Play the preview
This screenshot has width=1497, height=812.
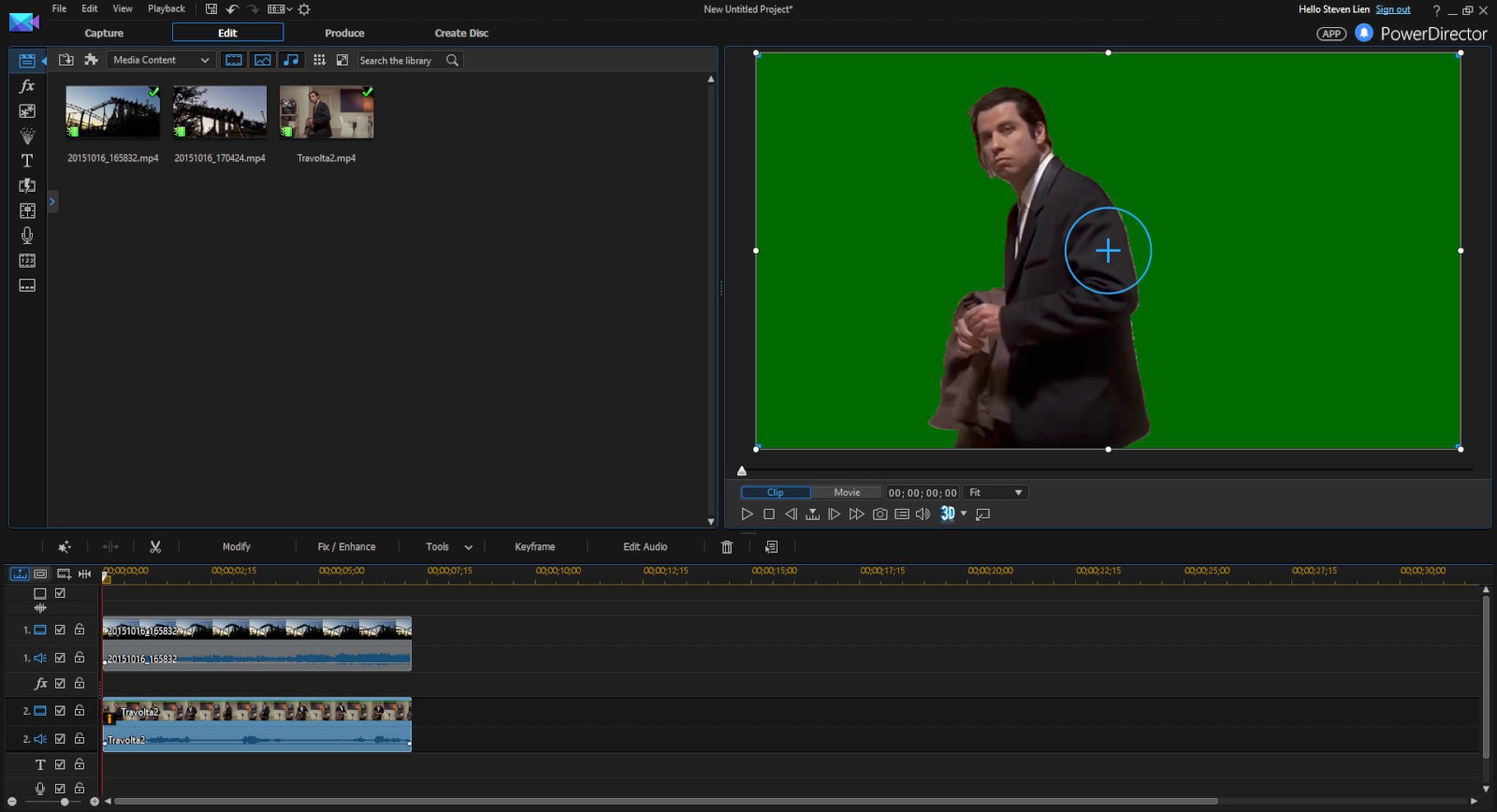[747, 514]
